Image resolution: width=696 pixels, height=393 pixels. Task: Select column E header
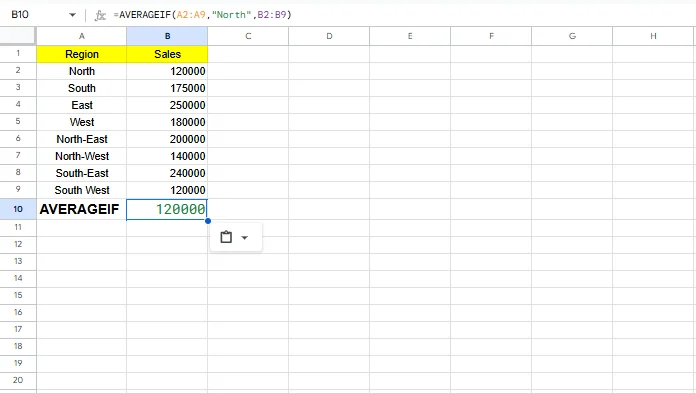point(410,36)
